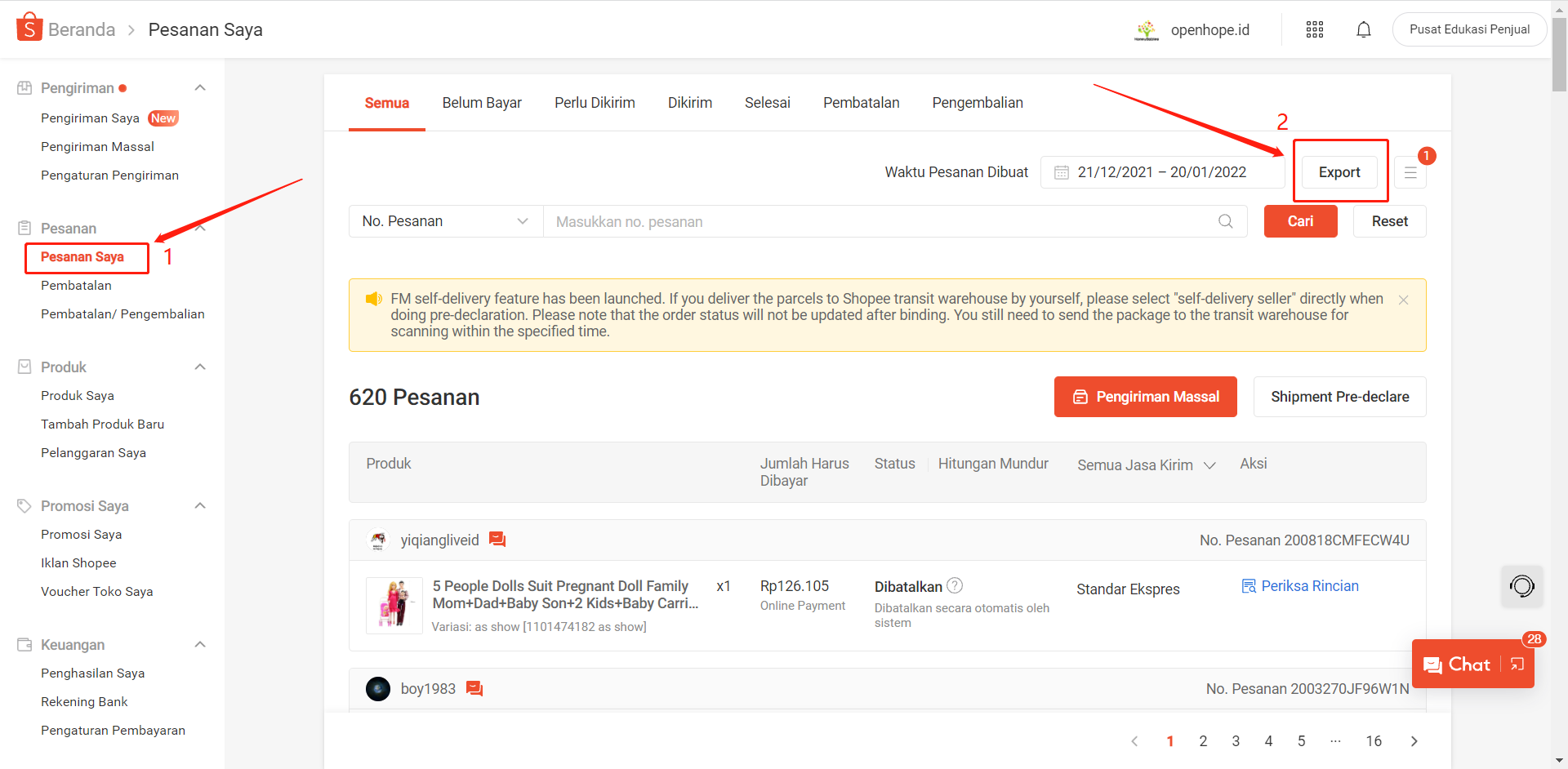1568x769 pixels.
Task: Go to page 2 of orders
Action: (x=1203, y=741)
